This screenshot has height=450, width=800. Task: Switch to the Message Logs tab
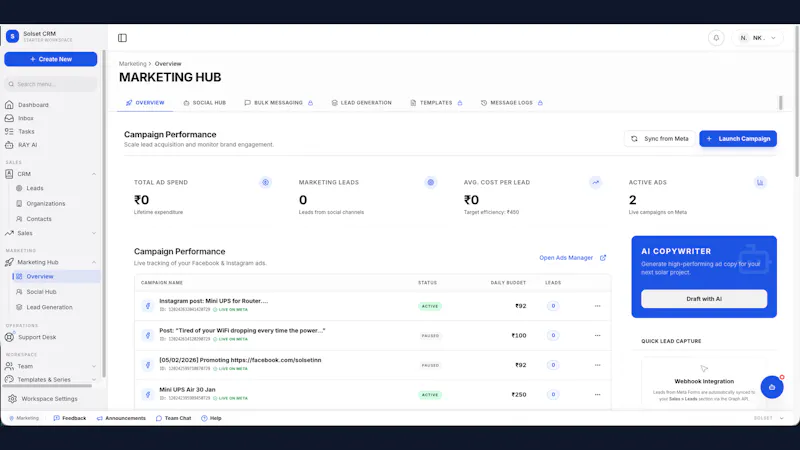(x=512, y=103)
